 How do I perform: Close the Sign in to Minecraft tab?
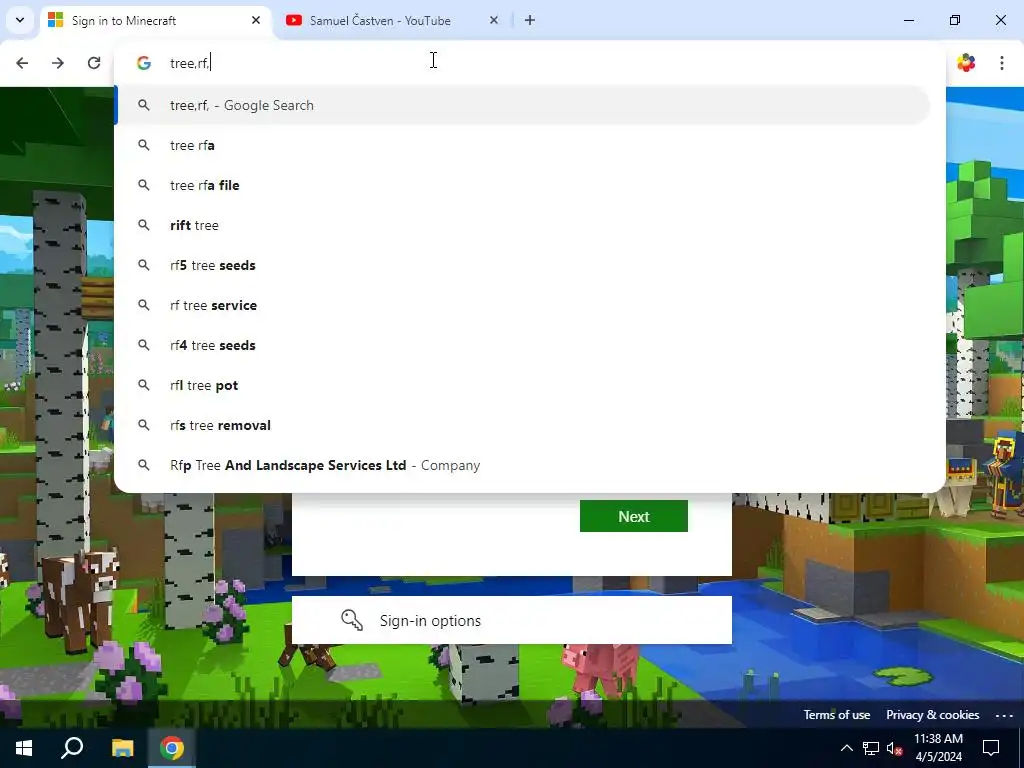(x=256, y=20)
